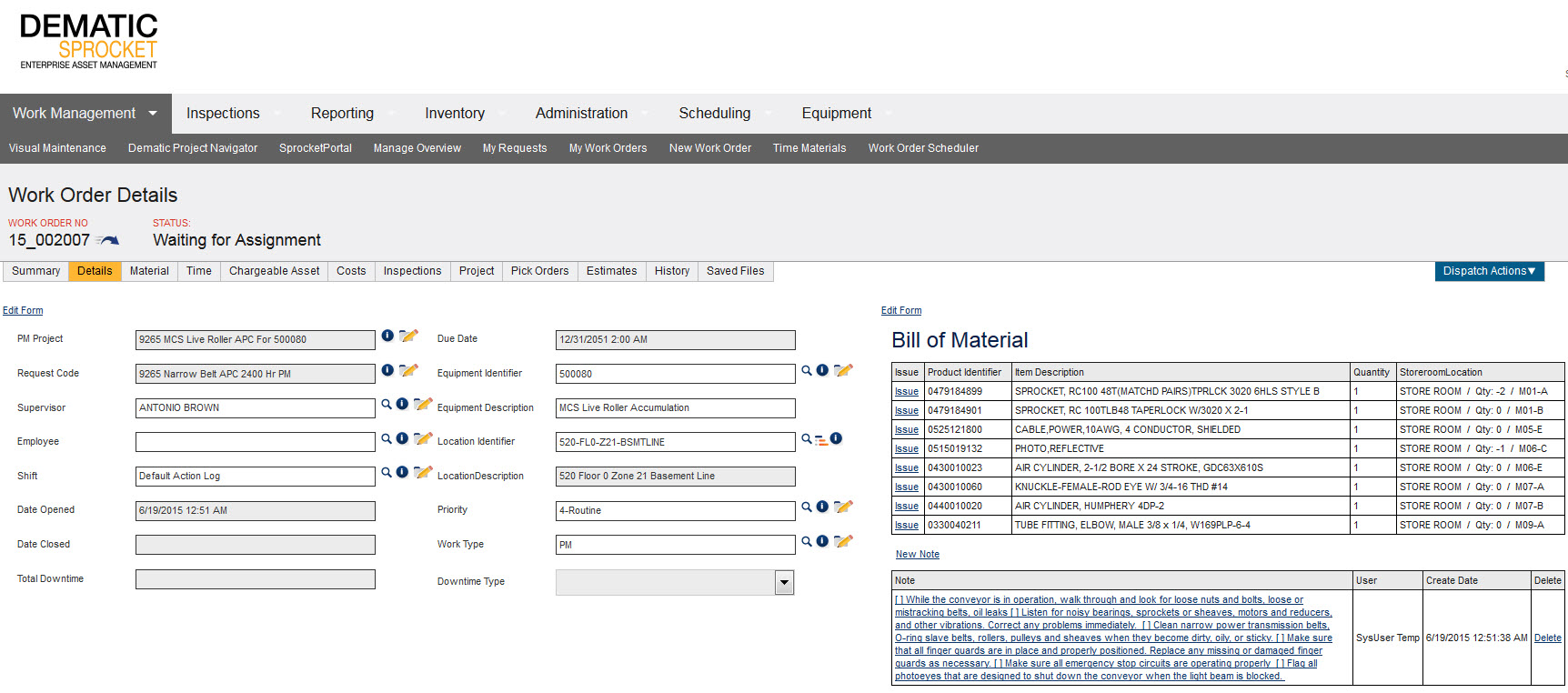Viewport: 1568px width, 693px height.
Task: Click the info icon beside PM Project
Action: coord(387,336)
